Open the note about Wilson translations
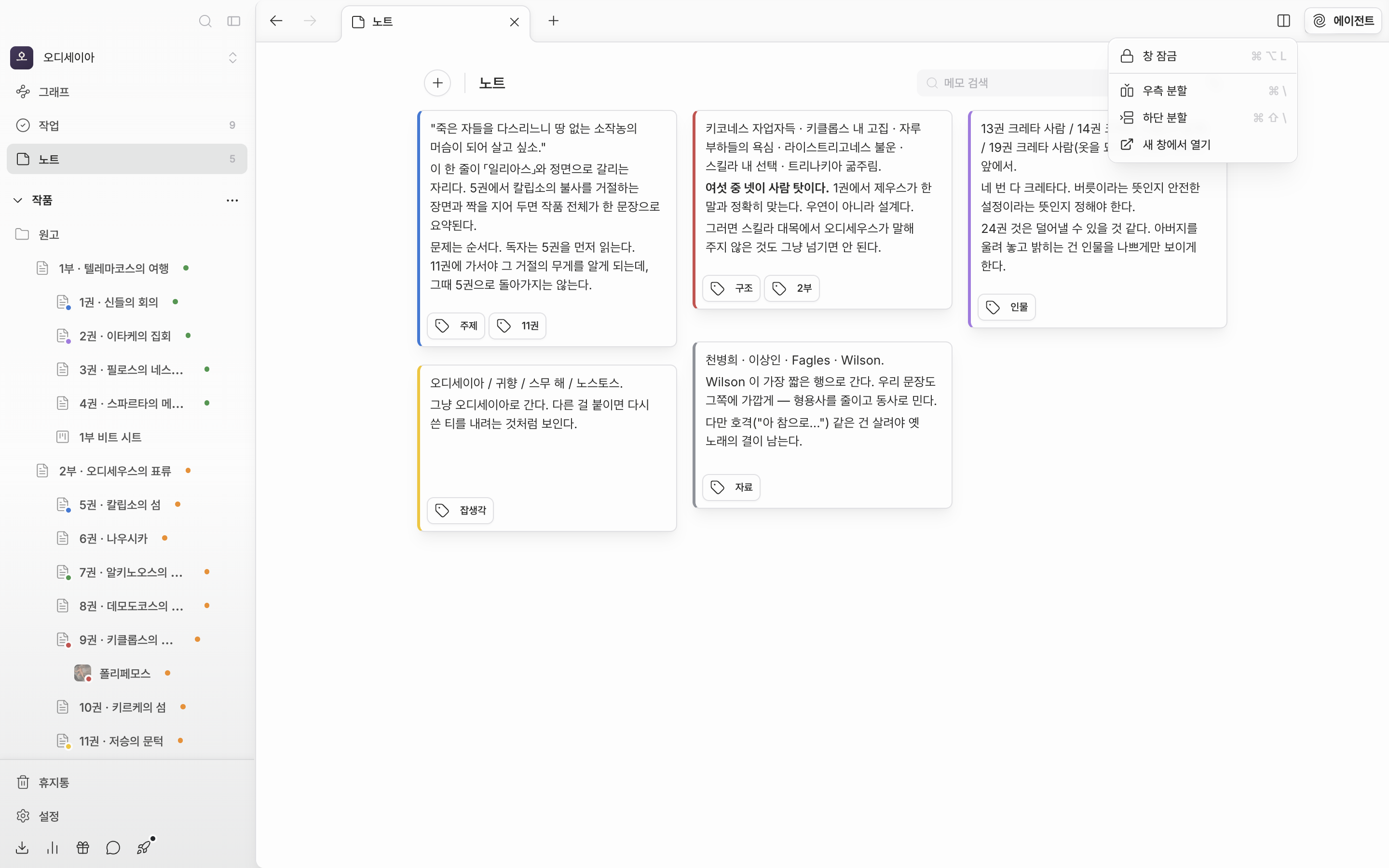Image resolution: width=1389 pixels, height=868 pixels. (x=822, y=425)
